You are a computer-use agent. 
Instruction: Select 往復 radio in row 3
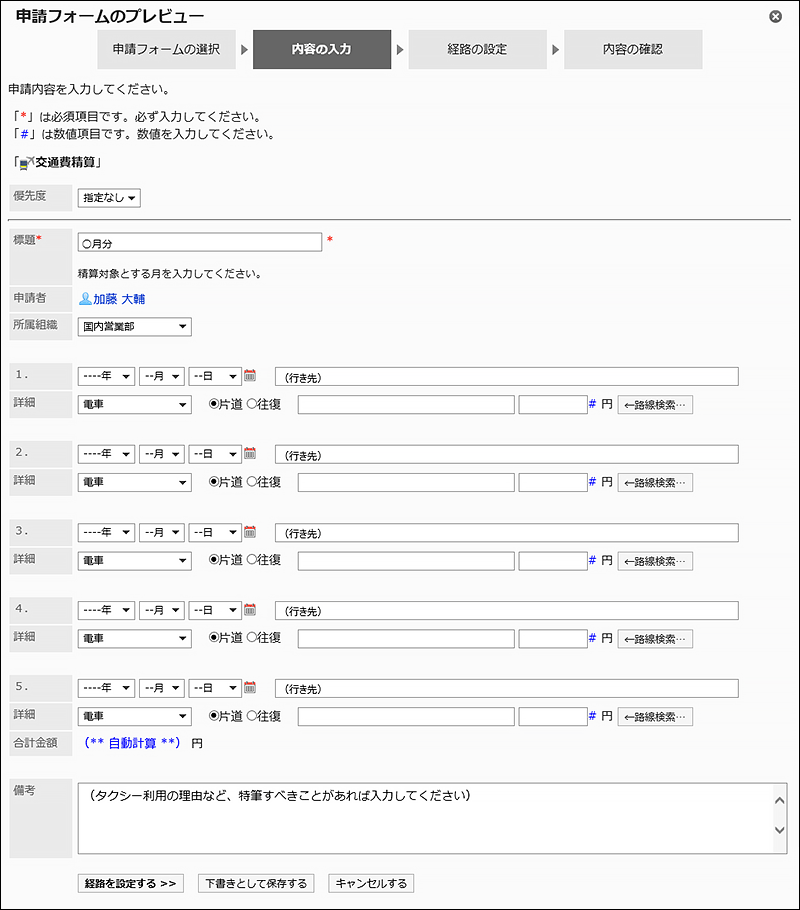(x=251, y=559)
